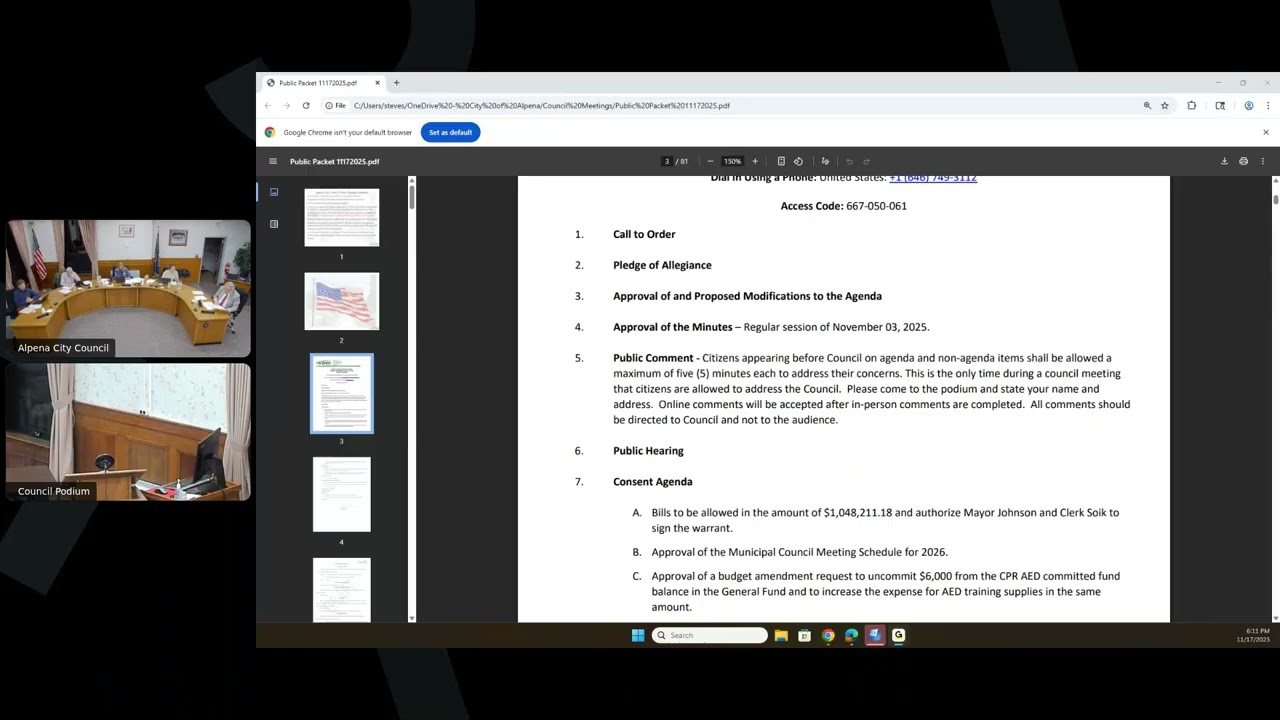This screenshot has width=1280, height=720.
Task: Click the Alpena City Council video feed
Action: [x=128, y=288]
